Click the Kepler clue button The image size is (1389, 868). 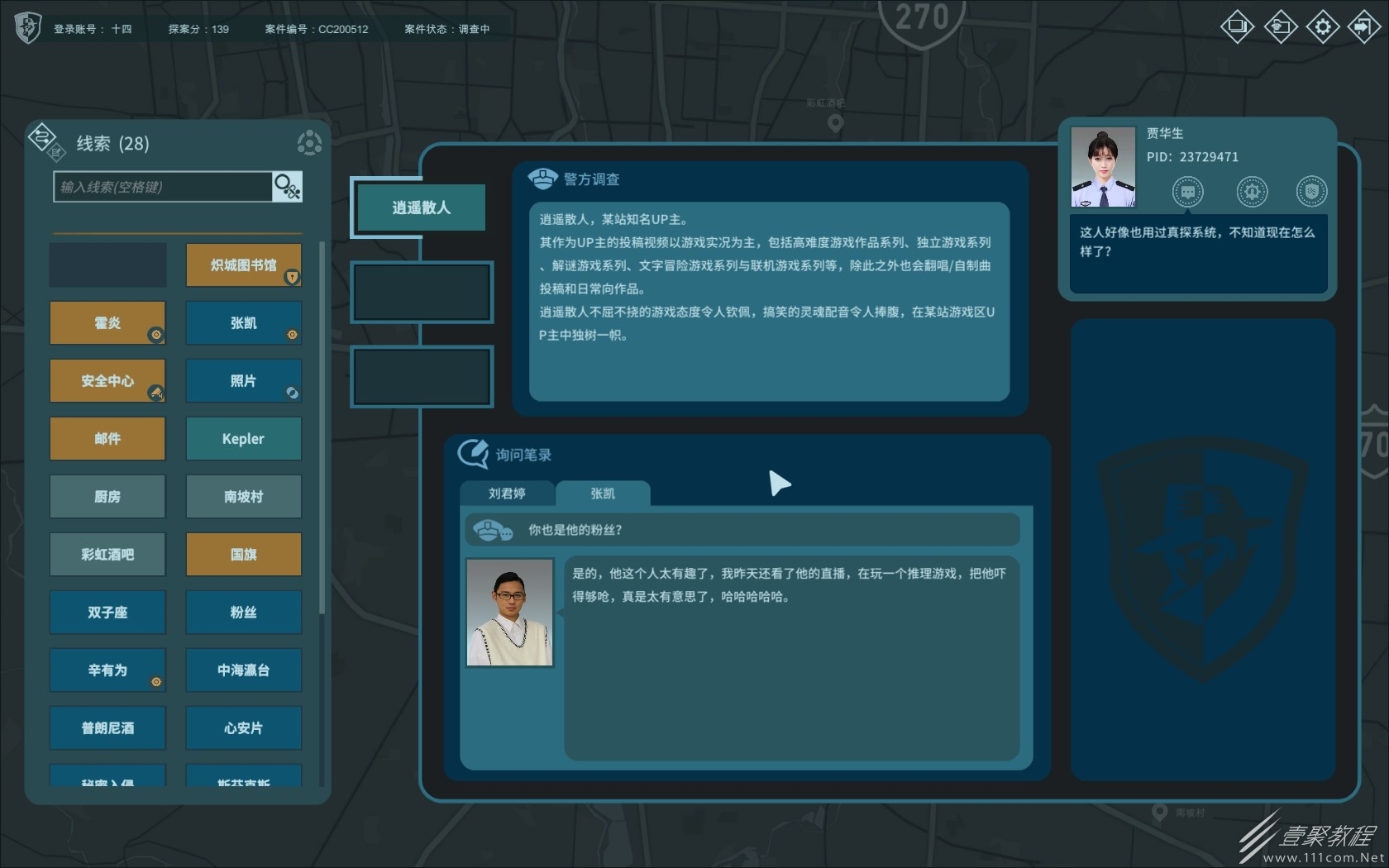(x=243, y=439)
